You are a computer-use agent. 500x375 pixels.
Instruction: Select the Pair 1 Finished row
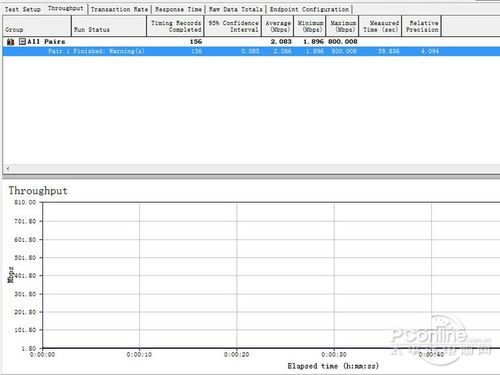click(251, 51)
